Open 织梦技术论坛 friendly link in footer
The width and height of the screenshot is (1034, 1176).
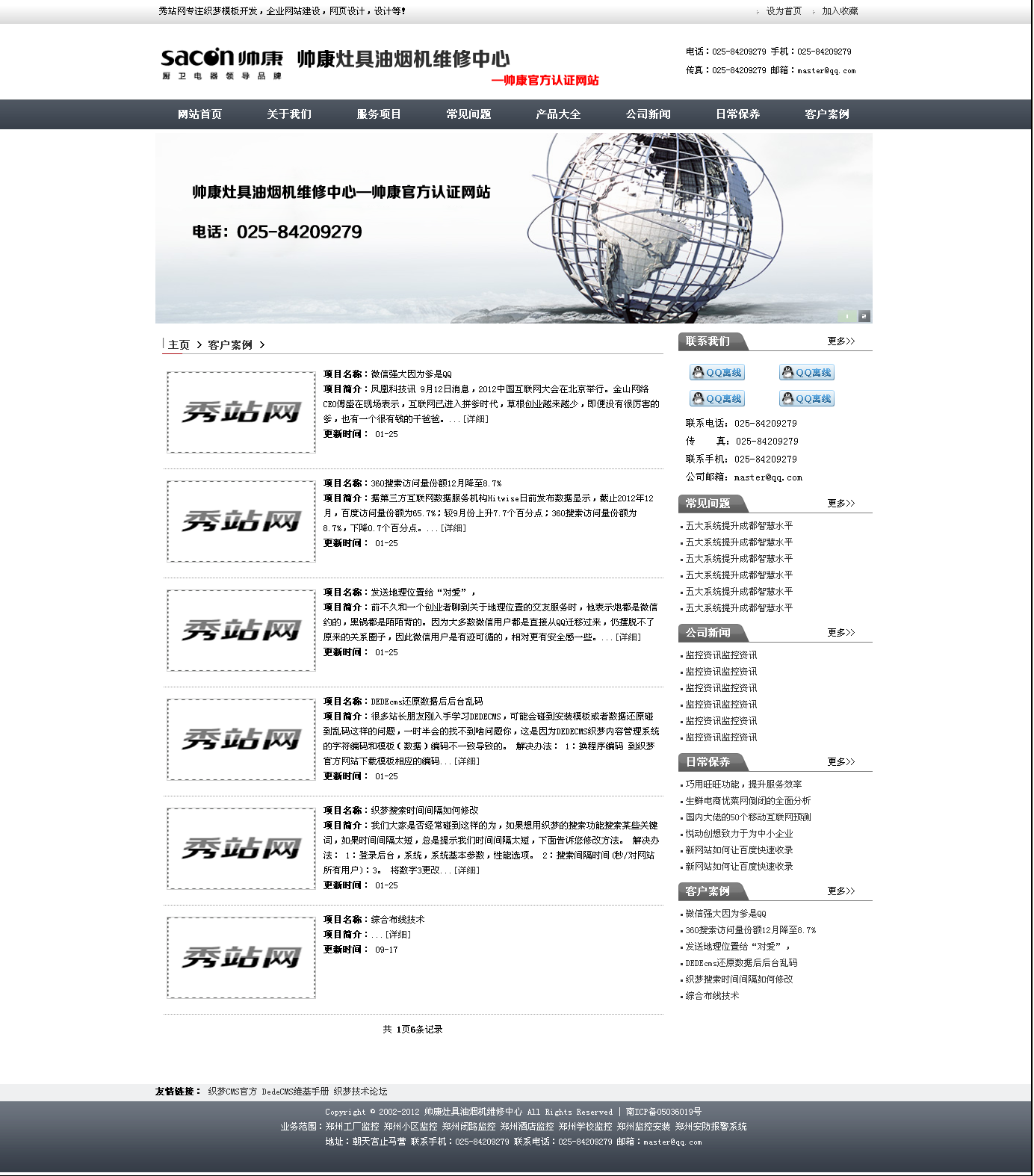(x=360, y=1092)
